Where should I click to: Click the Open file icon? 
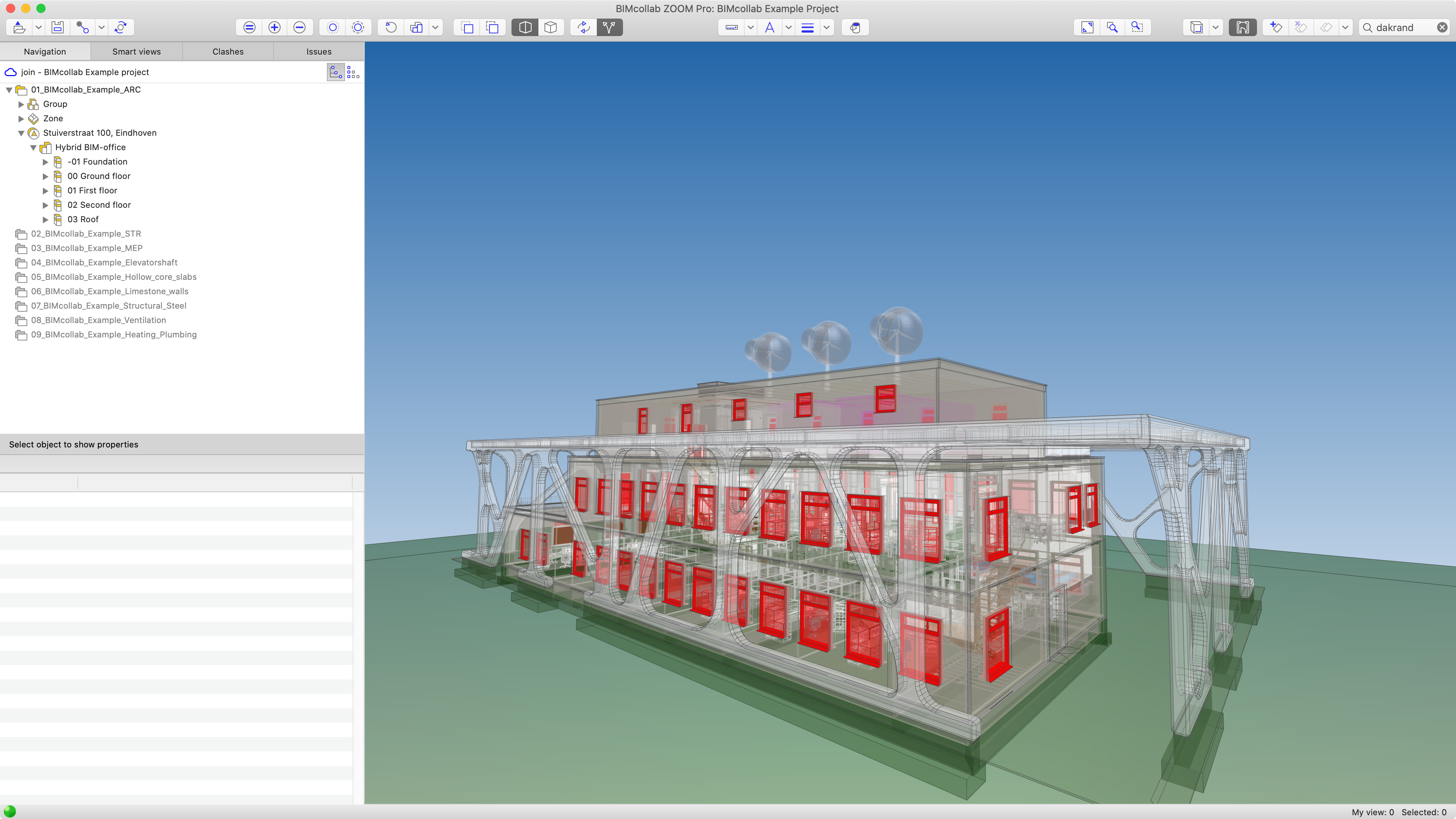[19, 27]
